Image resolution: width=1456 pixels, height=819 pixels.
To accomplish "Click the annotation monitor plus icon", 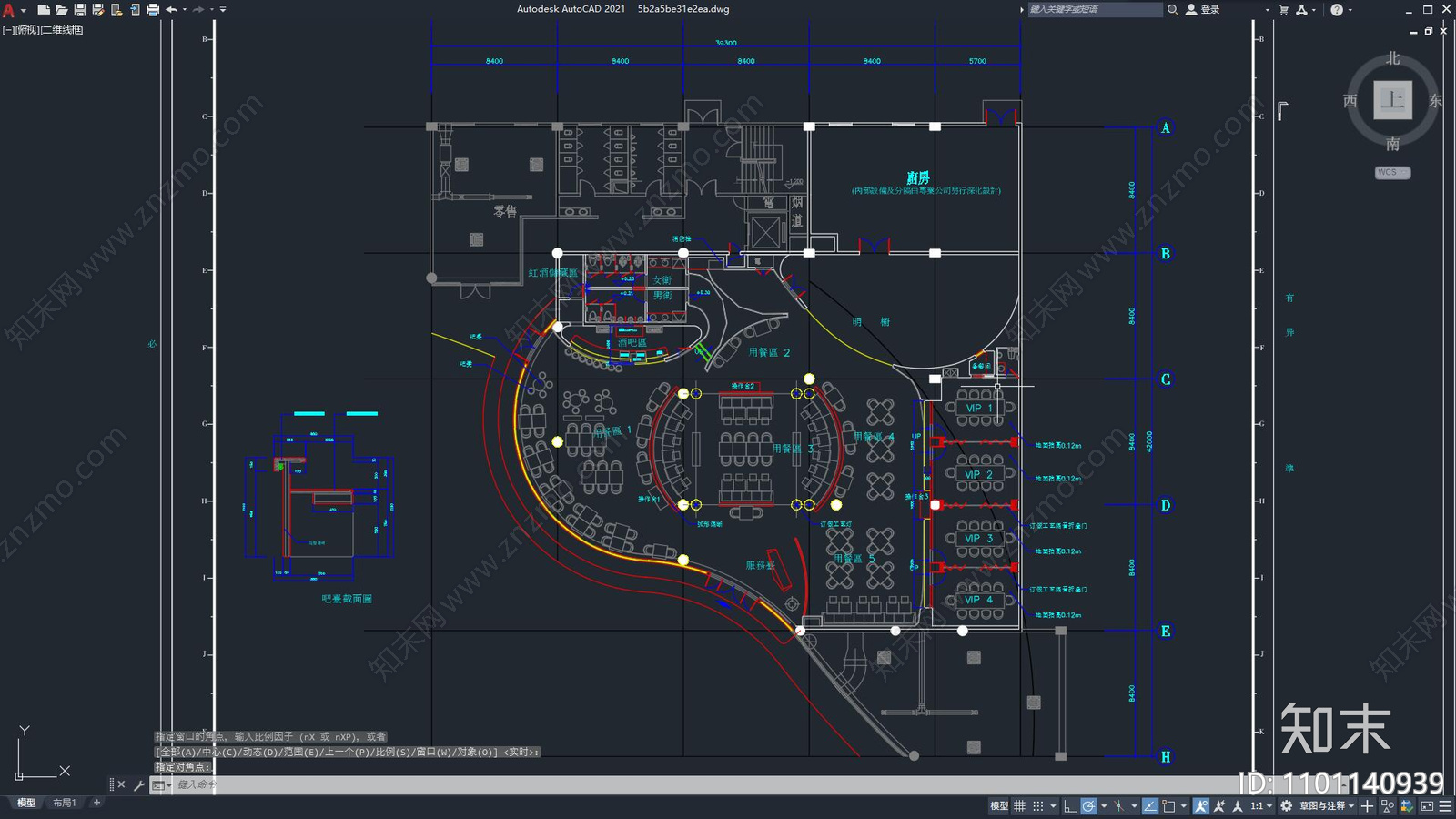I will (x=1367, y=806).
